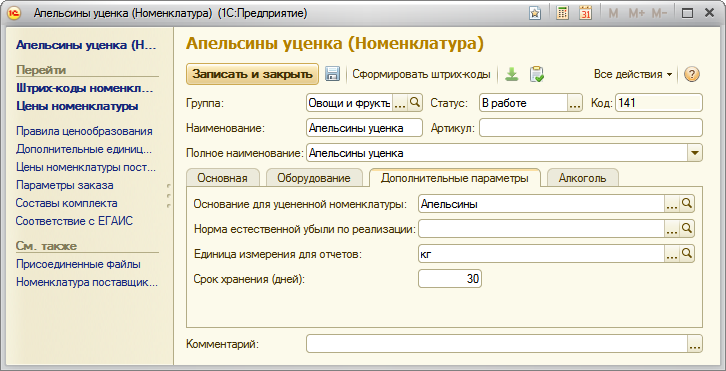This screenshot has height=371, width=726.
Task: Click ellipsis of Основание для уцененной номенклатуры
Action: point(672,203)
